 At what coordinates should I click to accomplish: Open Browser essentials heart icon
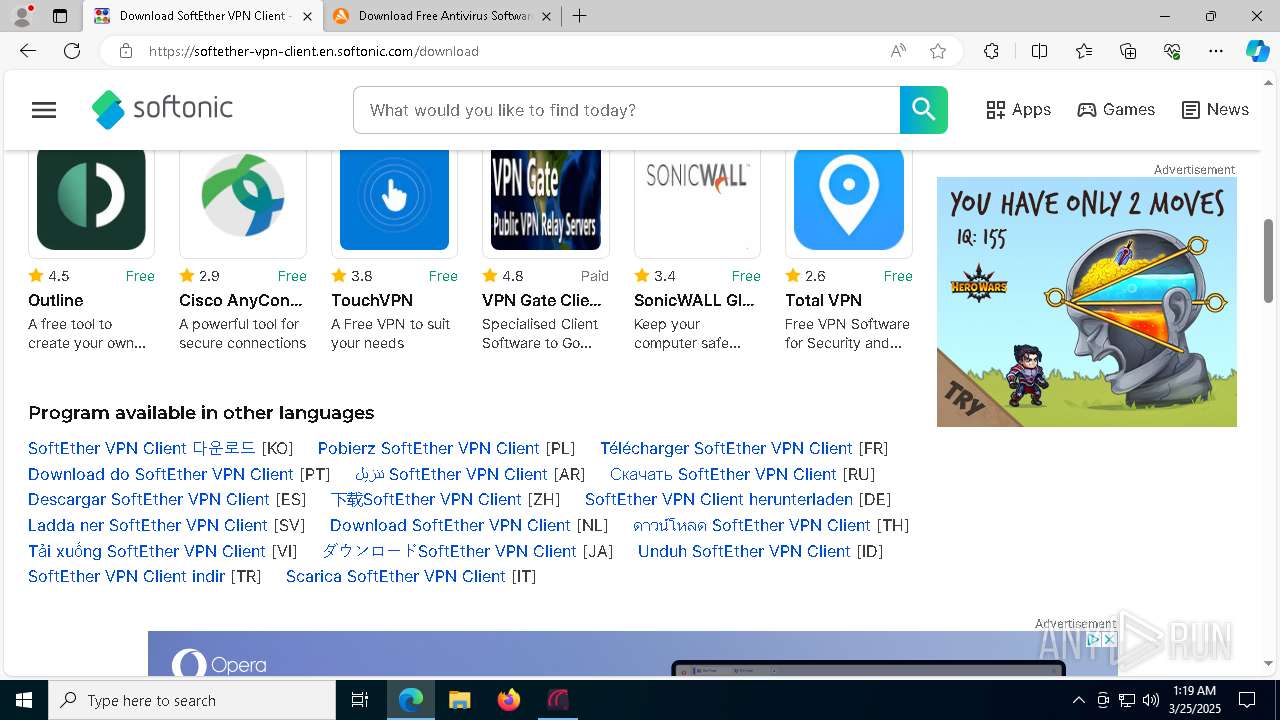pos(1172,51)
